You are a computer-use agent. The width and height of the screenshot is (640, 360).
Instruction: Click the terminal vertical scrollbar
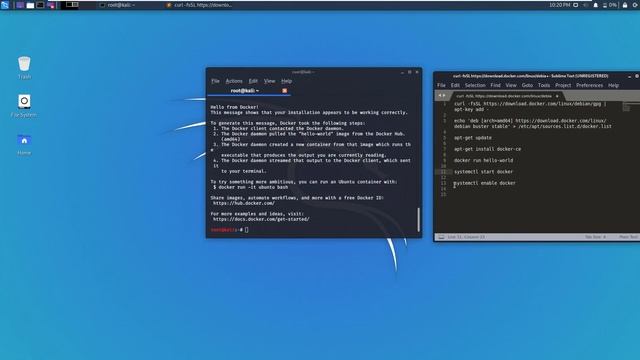click(x=418, y=220)
